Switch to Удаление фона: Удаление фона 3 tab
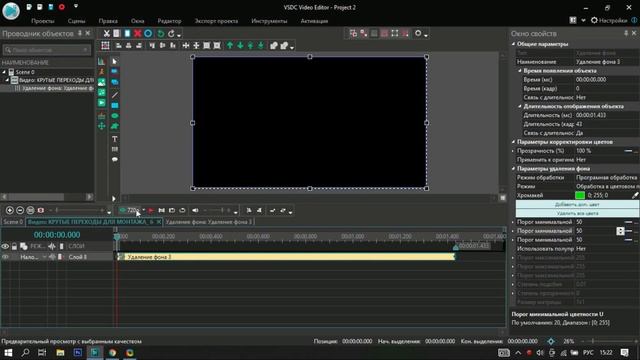 [x=209, y=222]
